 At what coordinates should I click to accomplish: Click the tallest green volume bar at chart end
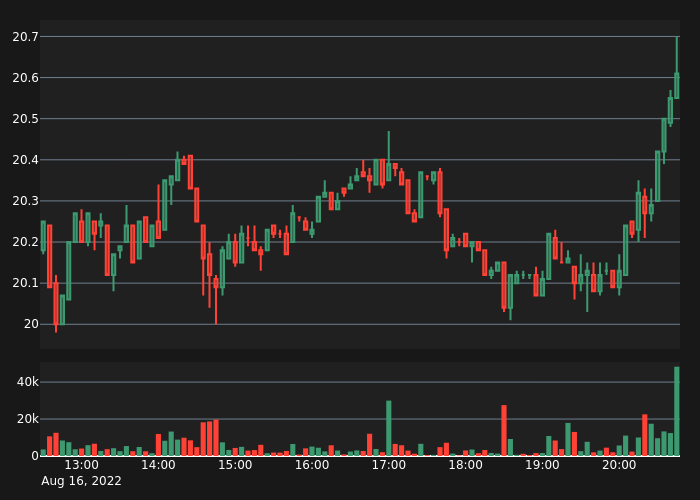tap(677, 411)
